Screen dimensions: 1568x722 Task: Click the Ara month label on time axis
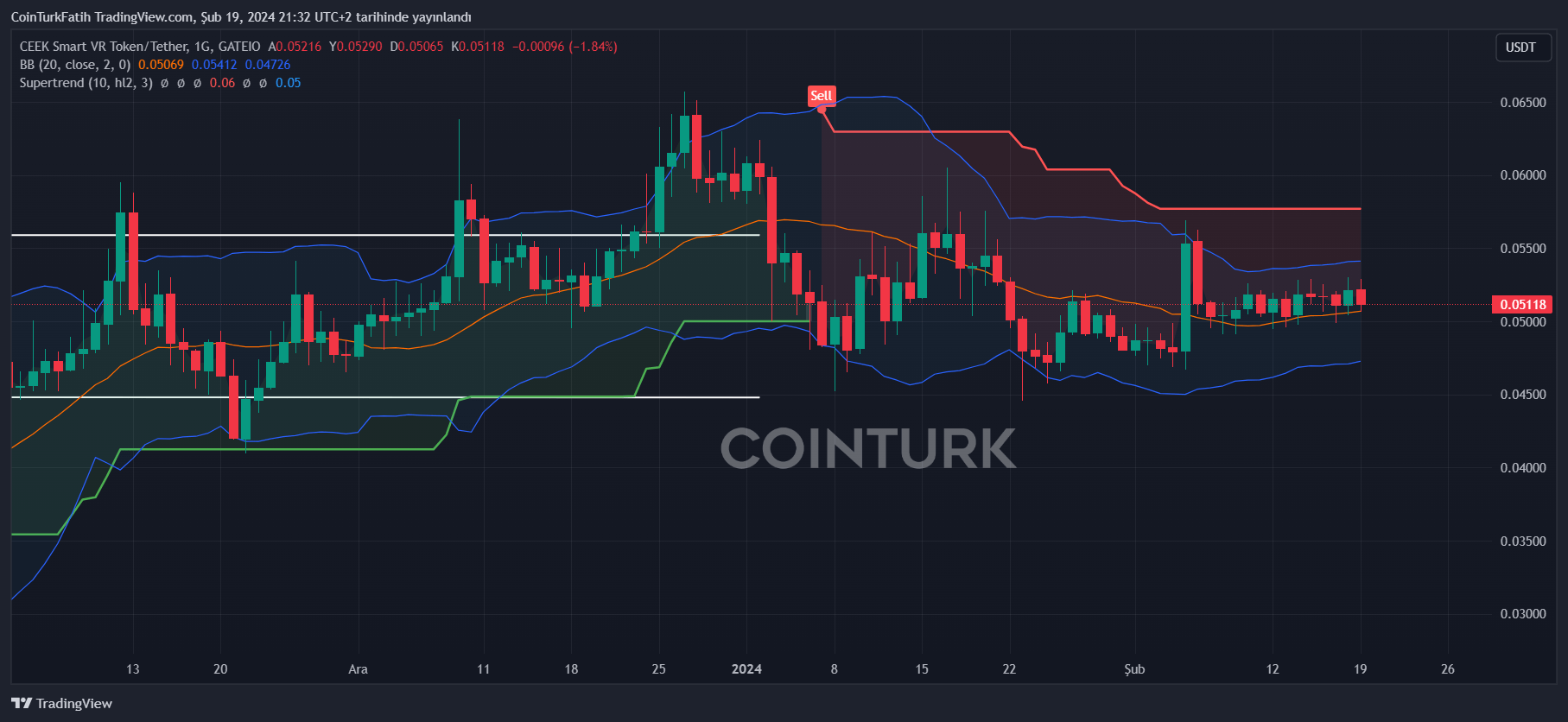[358, 669]
